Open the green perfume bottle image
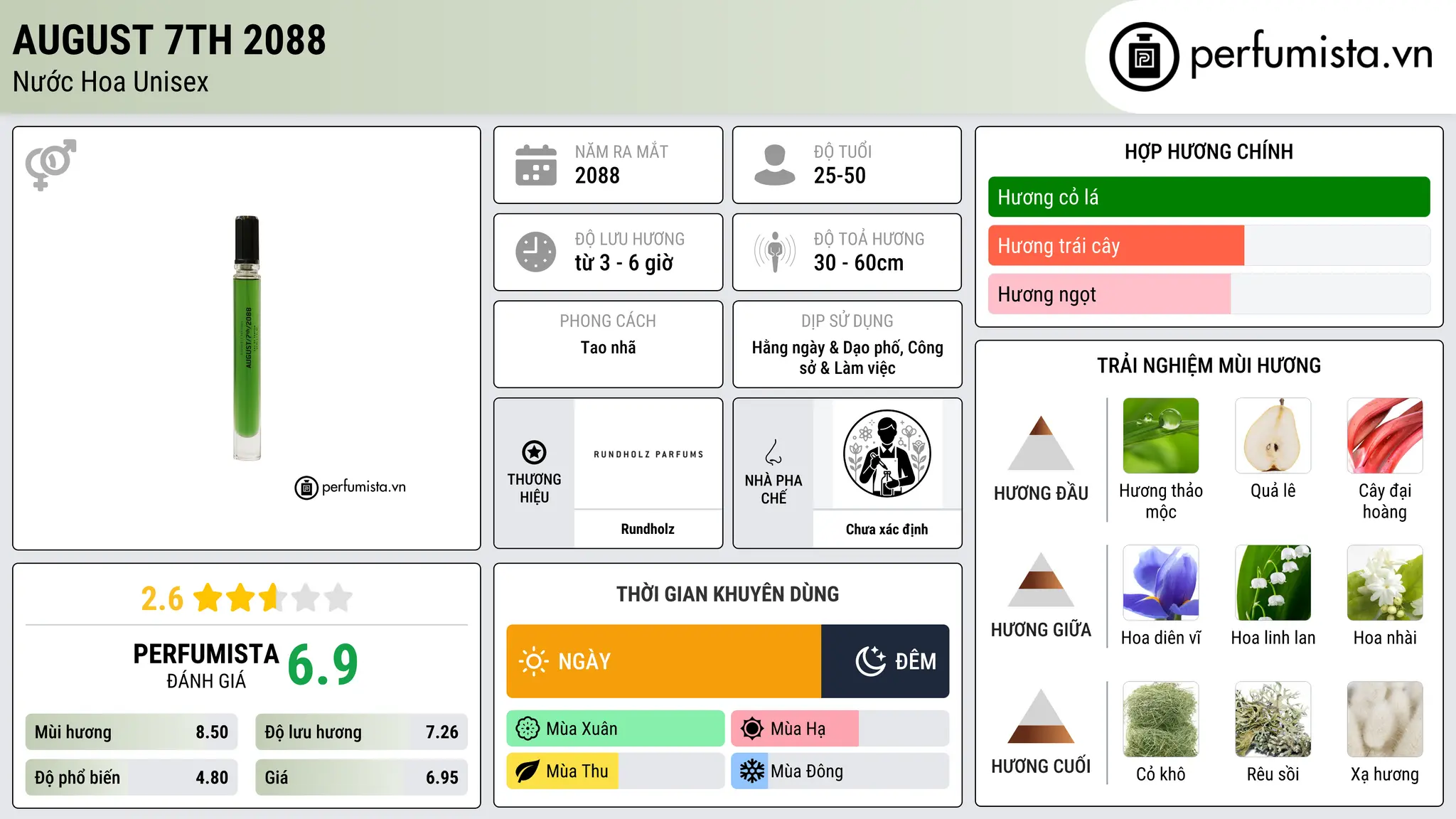Viewport: 1456px width, 819px height. 247,338
